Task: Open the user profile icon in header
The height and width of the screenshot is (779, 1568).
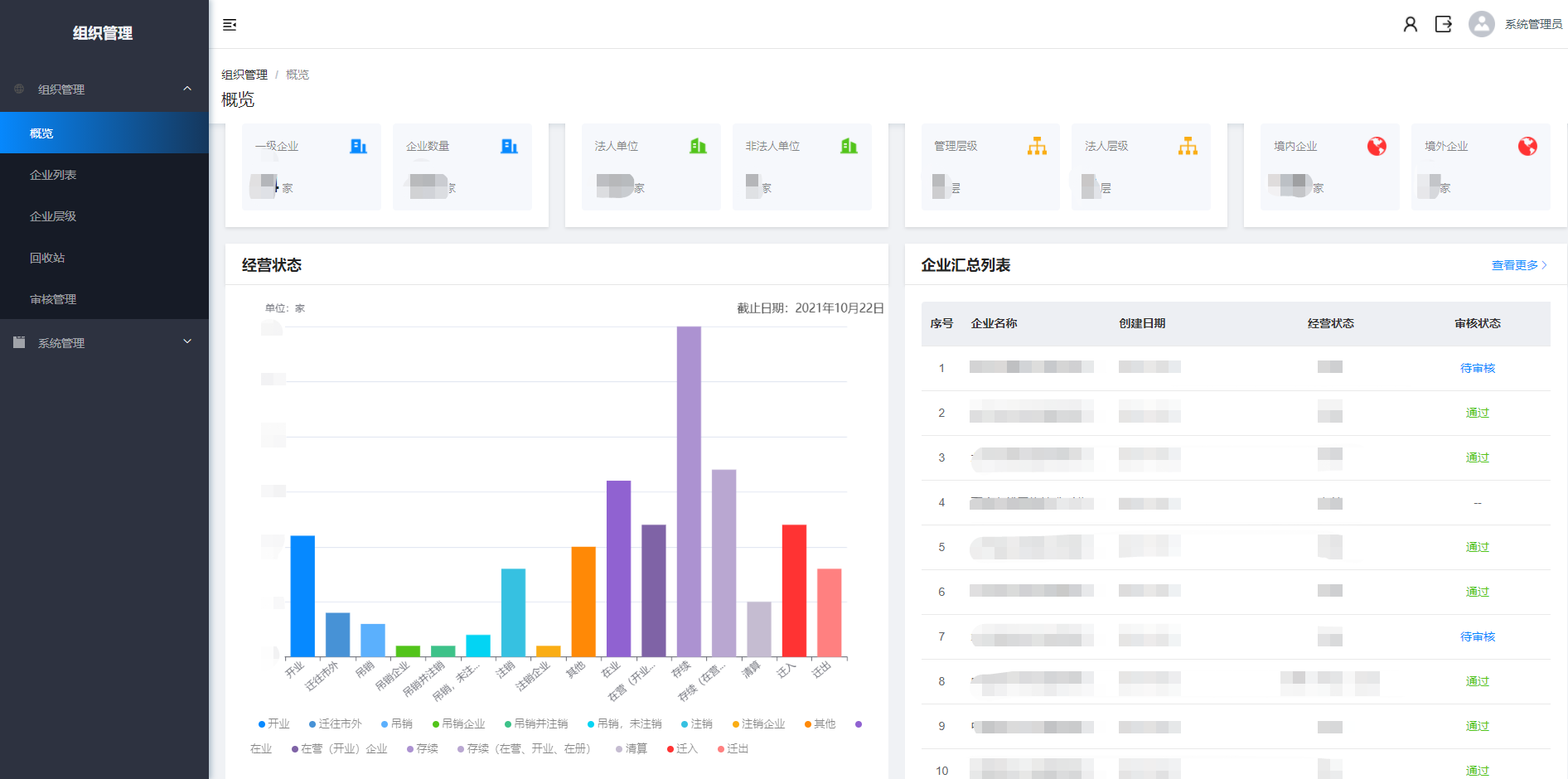Action: 1410,24
